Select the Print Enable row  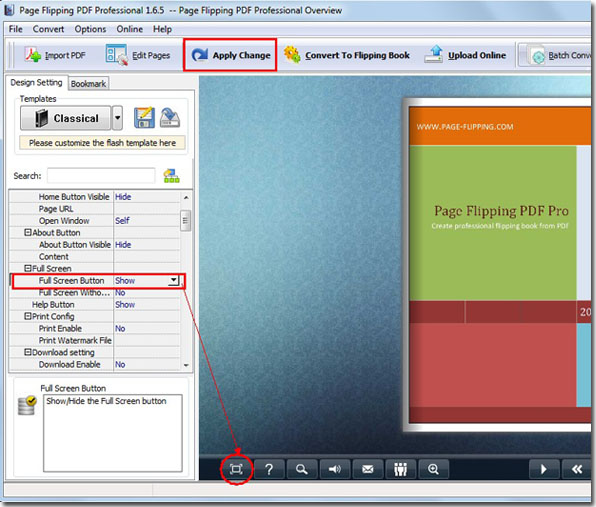(95, 329)
